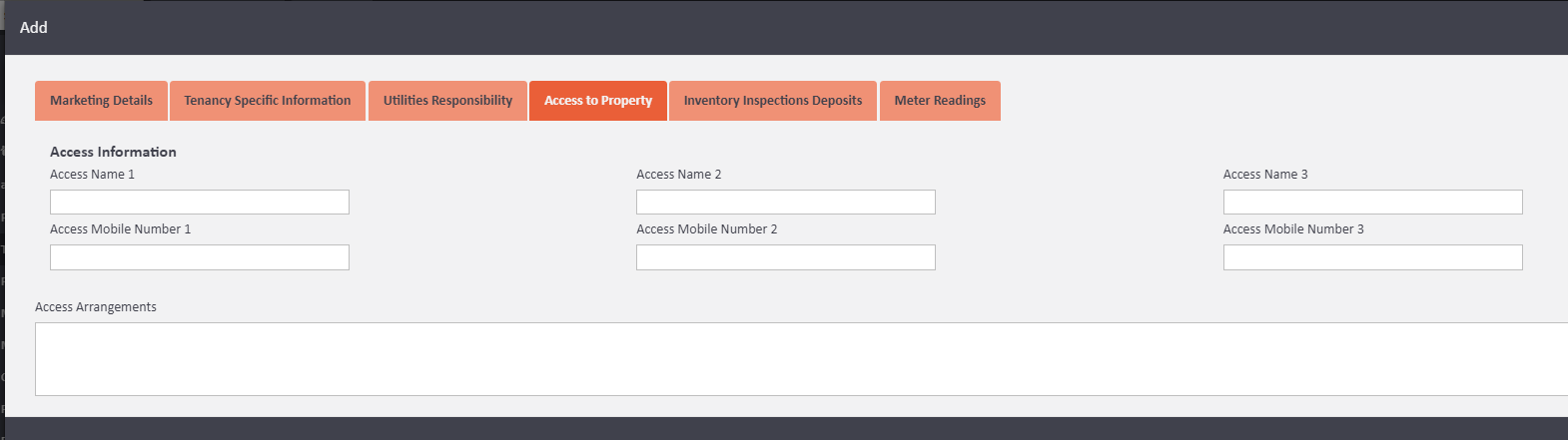Focus the Access Mobile Number 1 box
The image size is (1568, 440).
(x=200, y=257)
